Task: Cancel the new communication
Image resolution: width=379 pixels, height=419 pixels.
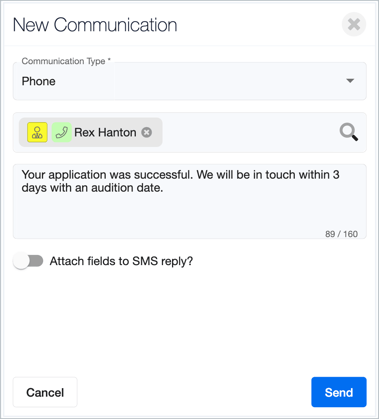Action: (x=45, y=392)
